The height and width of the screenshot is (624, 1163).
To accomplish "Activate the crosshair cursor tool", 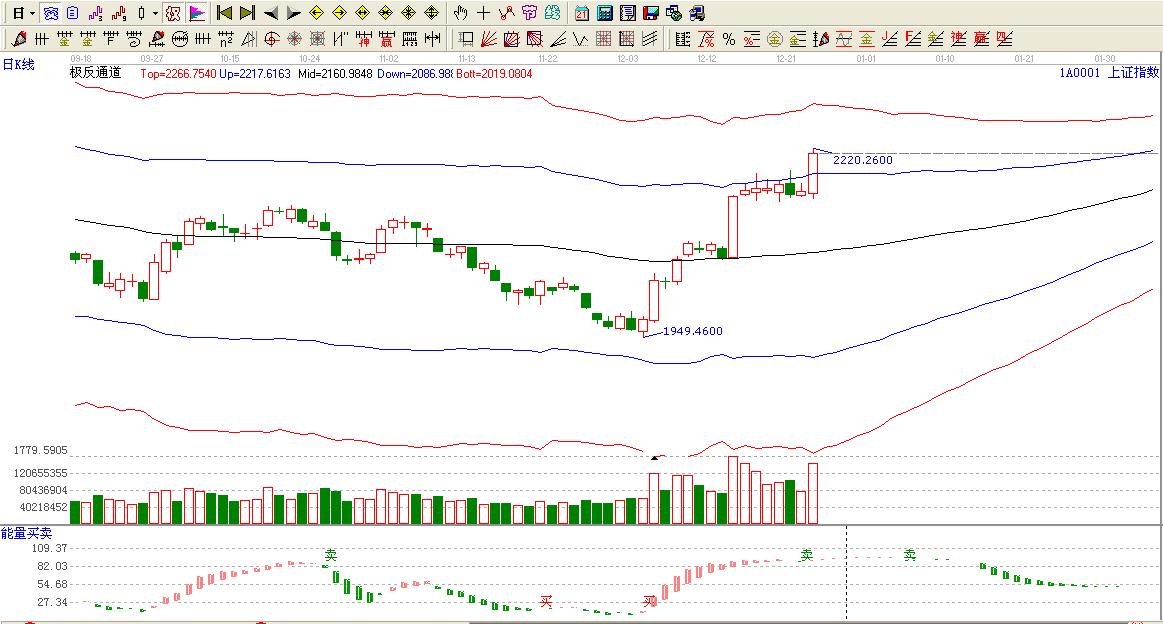I will click(x=483, y=13).
